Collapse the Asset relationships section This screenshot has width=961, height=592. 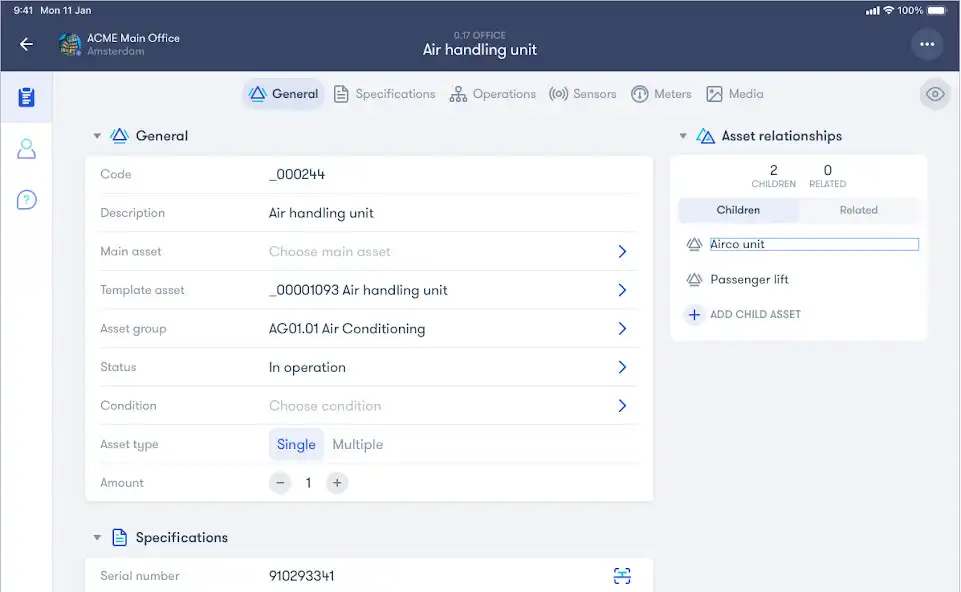(x=683, y=136)
